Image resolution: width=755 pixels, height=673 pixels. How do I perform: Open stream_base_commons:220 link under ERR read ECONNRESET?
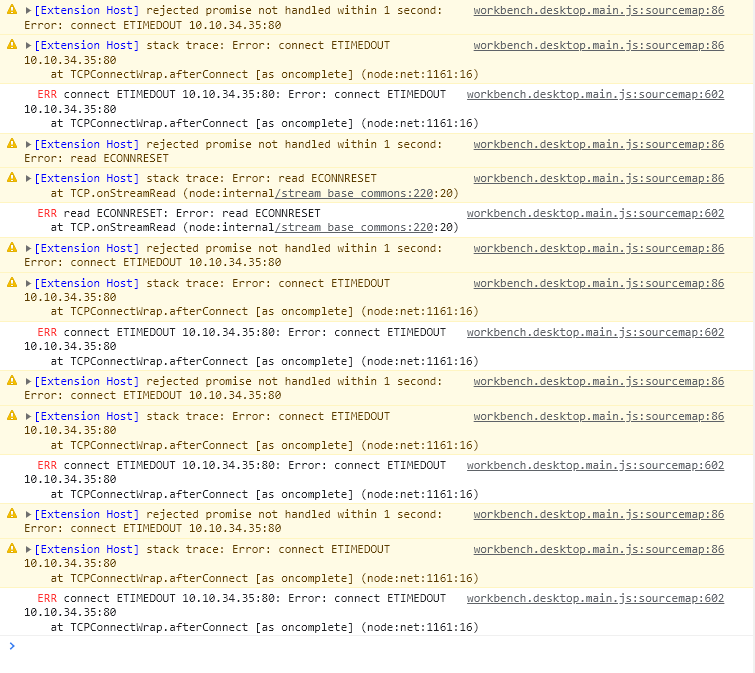tap(355, 227)
